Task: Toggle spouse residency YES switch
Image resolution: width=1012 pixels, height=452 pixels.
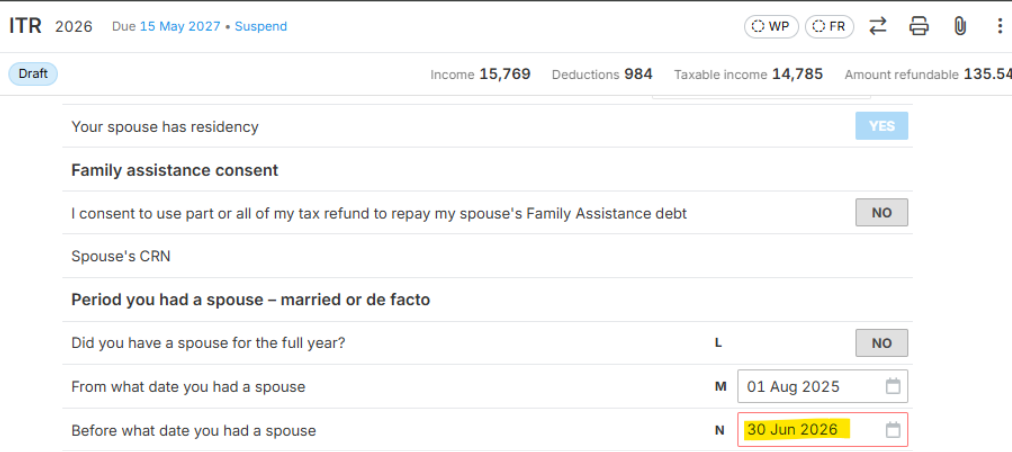Action: 882,126
